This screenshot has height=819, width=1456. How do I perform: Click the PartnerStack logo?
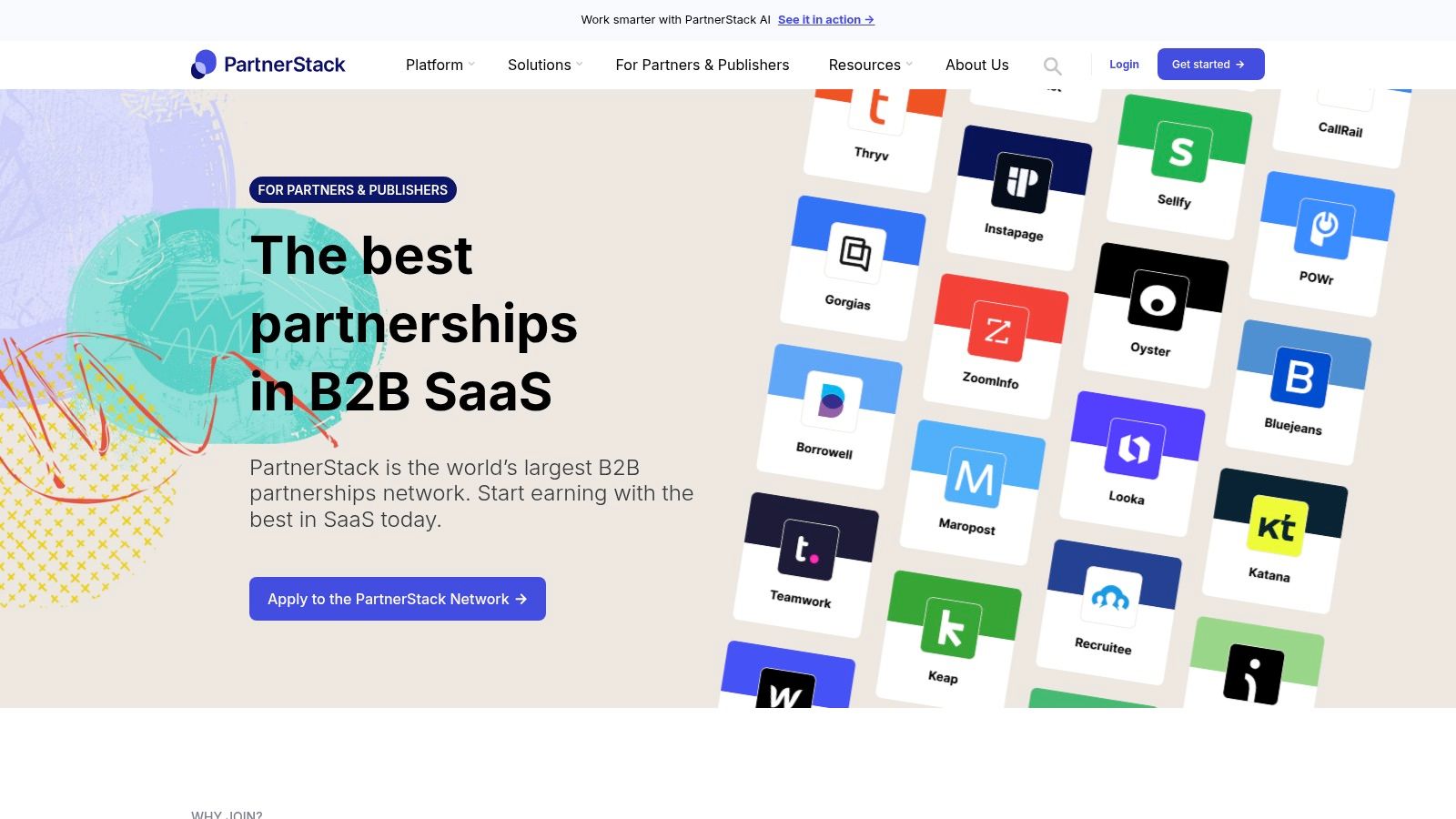(268, 65)
